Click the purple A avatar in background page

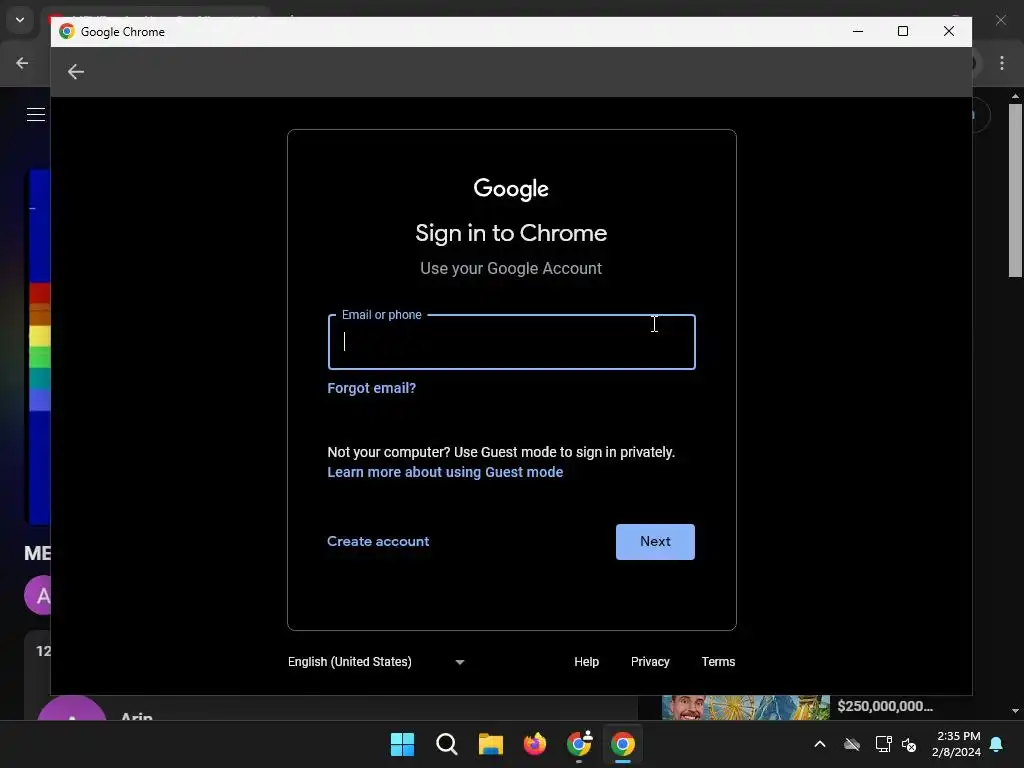tap(38, 595)
